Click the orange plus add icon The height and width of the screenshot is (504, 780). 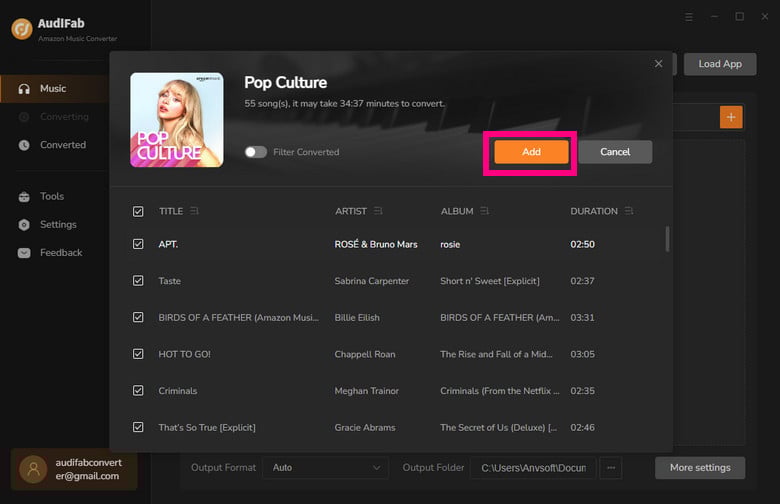[731, 117]
